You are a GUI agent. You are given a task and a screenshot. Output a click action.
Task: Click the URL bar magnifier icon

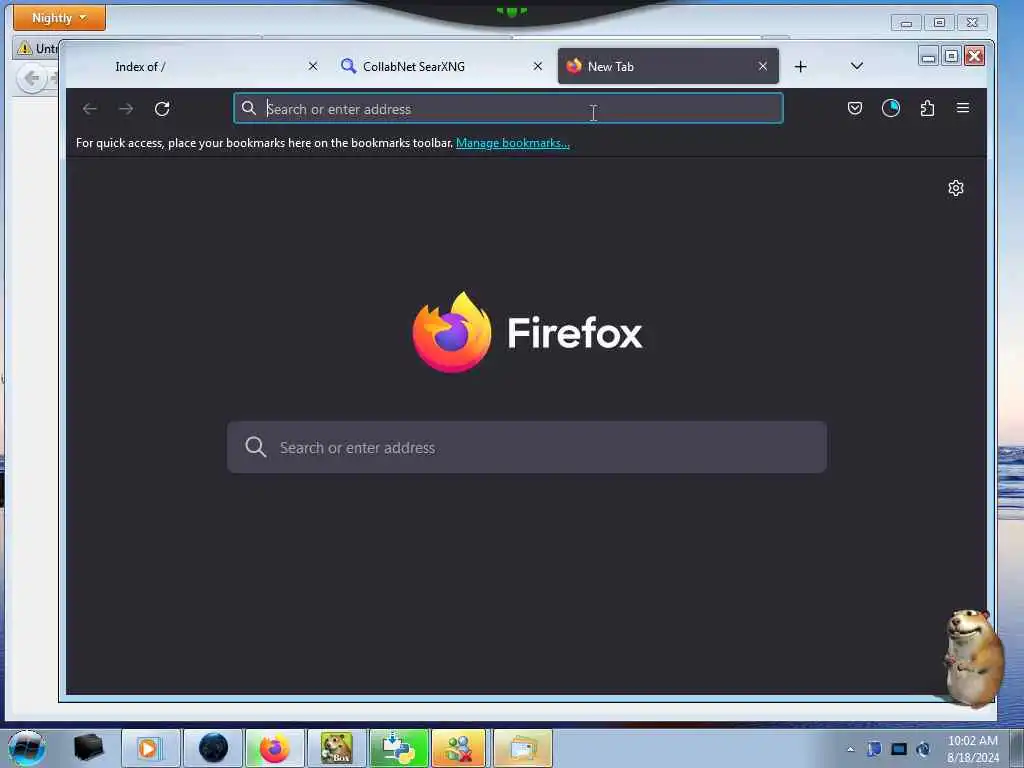[249, 108]
